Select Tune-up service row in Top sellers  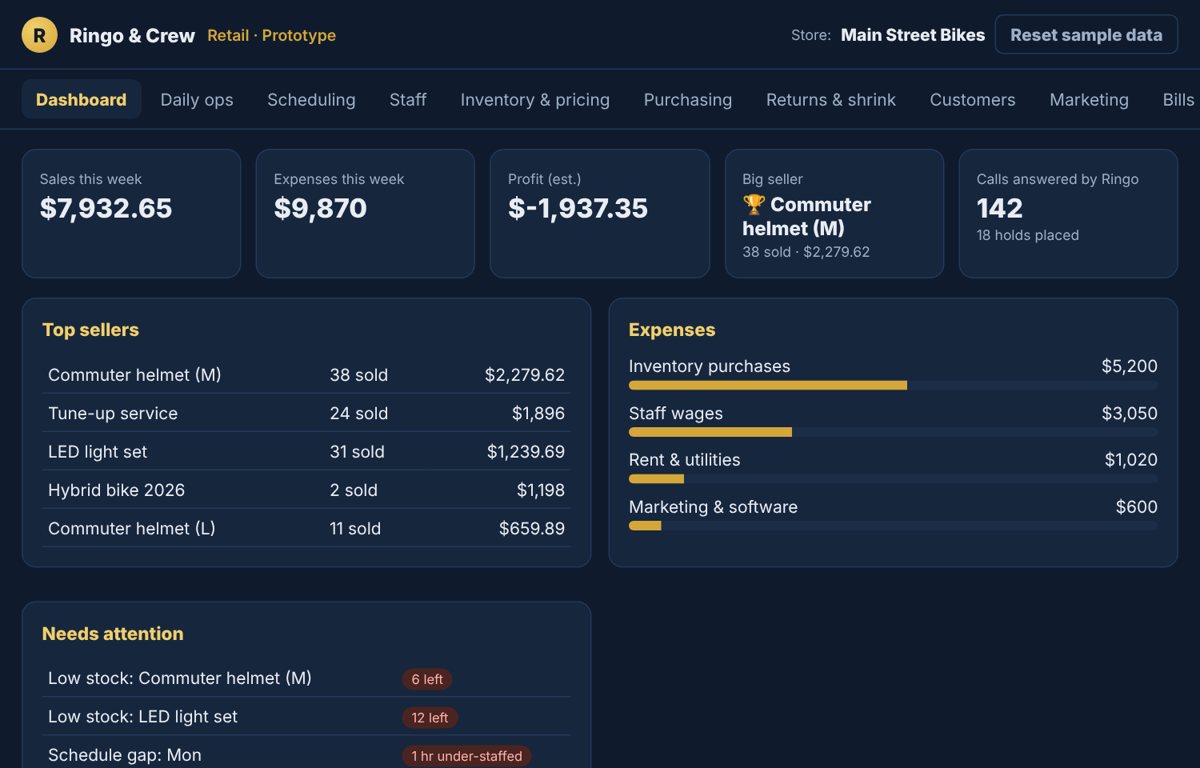(x=306, y=413)
